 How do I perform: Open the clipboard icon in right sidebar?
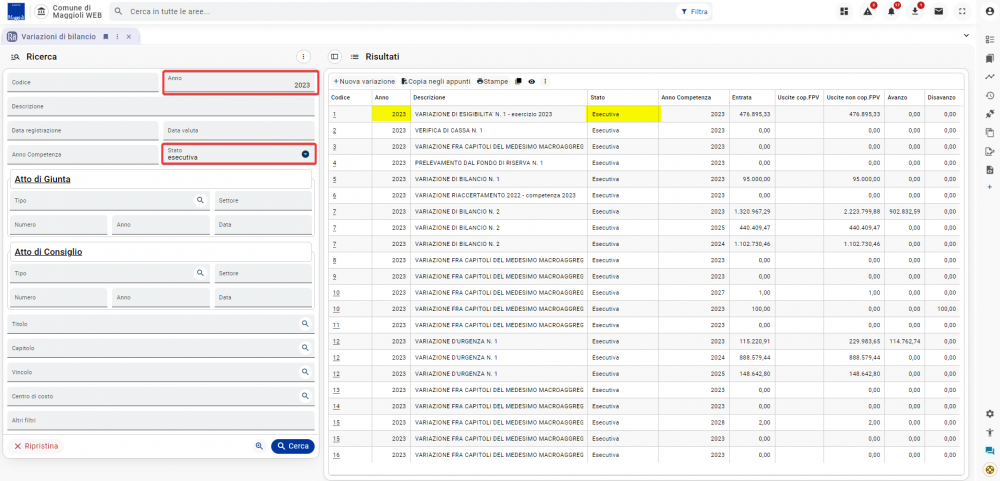pos(990,133)
